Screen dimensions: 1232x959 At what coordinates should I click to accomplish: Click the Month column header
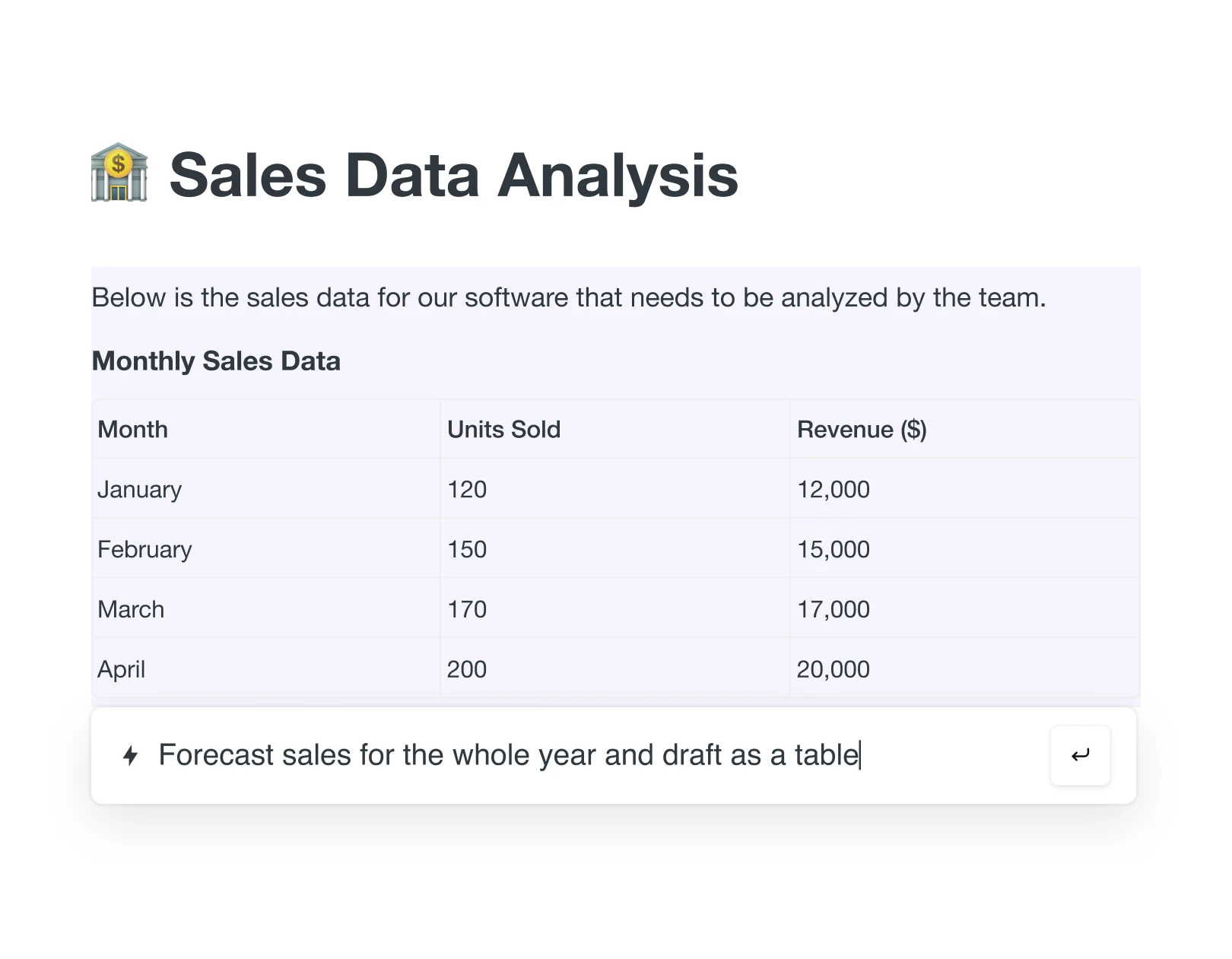point(132,429)
